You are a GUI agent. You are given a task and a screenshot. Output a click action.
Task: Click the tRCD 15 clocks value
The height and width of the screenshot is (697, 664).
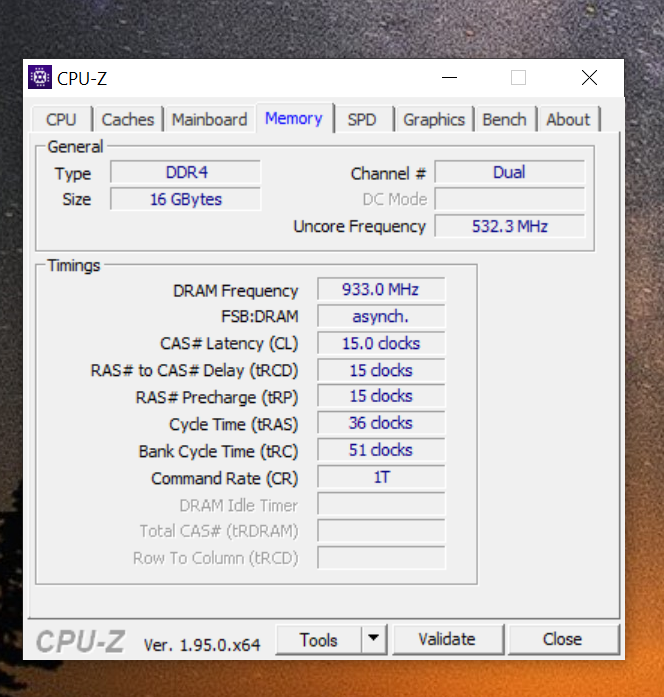(381, 370)
